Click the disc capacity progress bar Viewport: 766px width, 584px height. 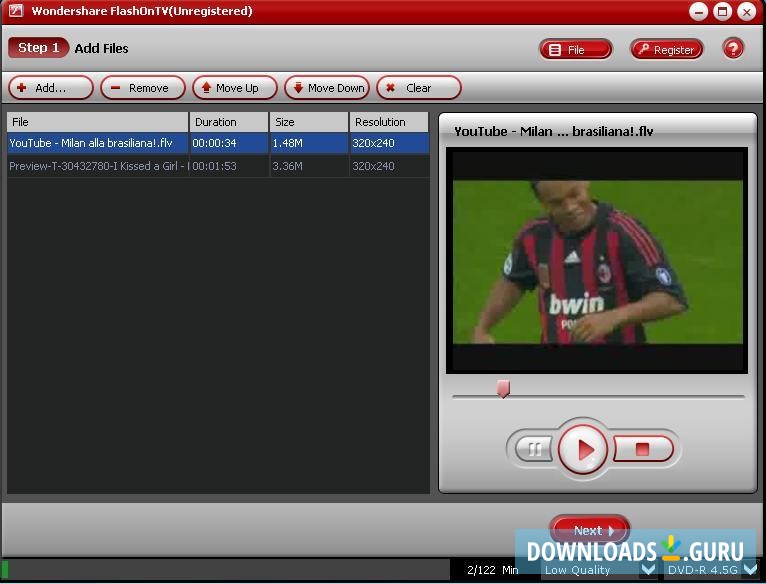(x=226, y=570)
